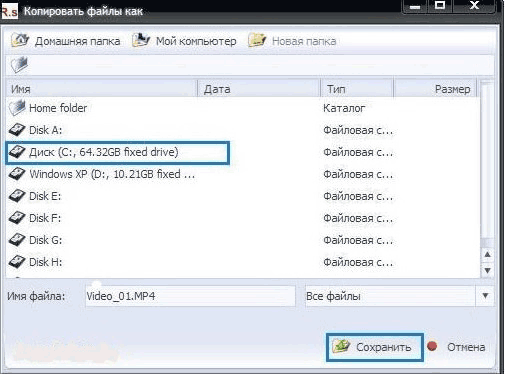
Task: Select the Disk A: drive icon
Action: point(17,130)
